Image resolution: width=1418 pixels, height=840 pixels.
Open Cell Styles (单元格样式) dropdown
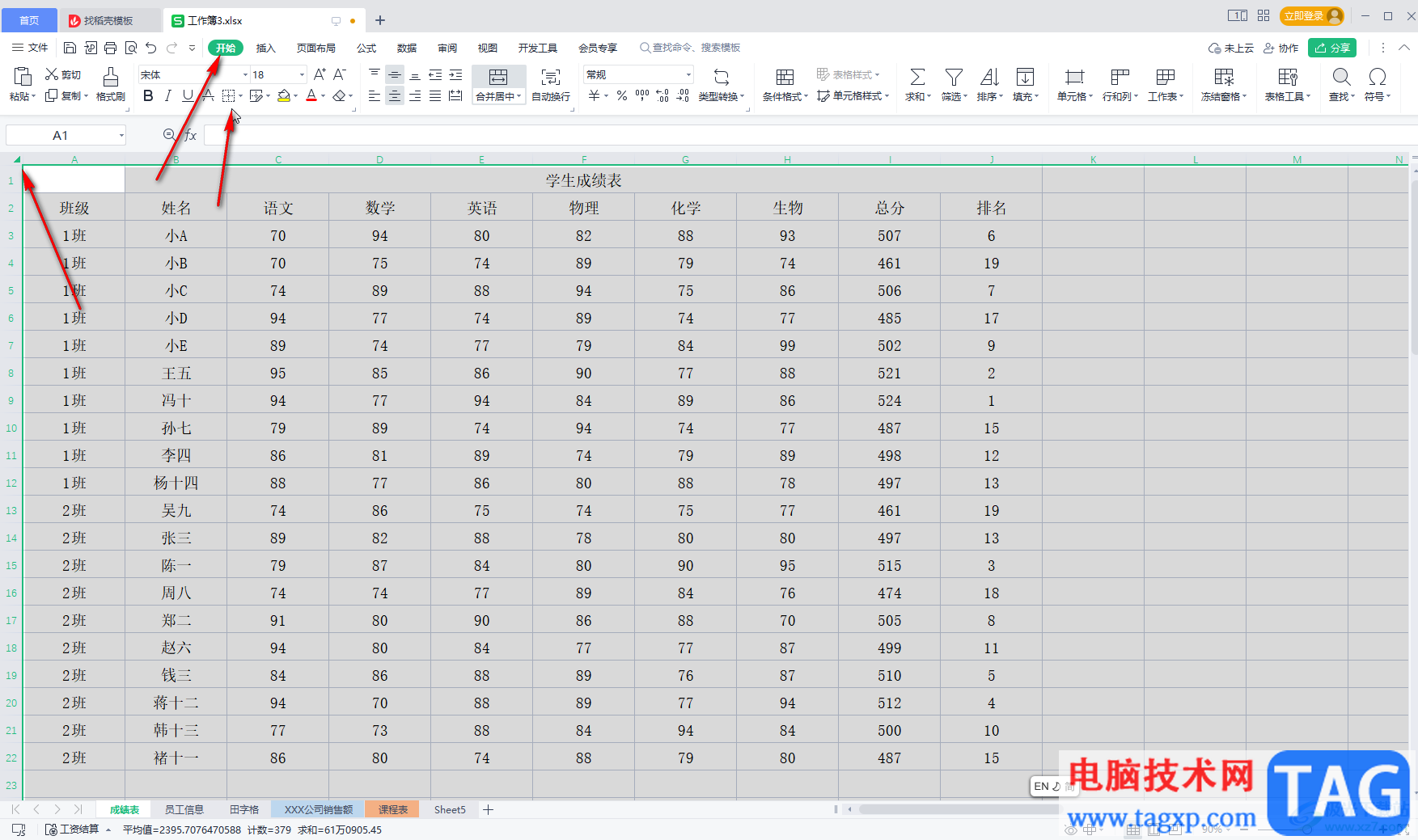tap(853, 95)
